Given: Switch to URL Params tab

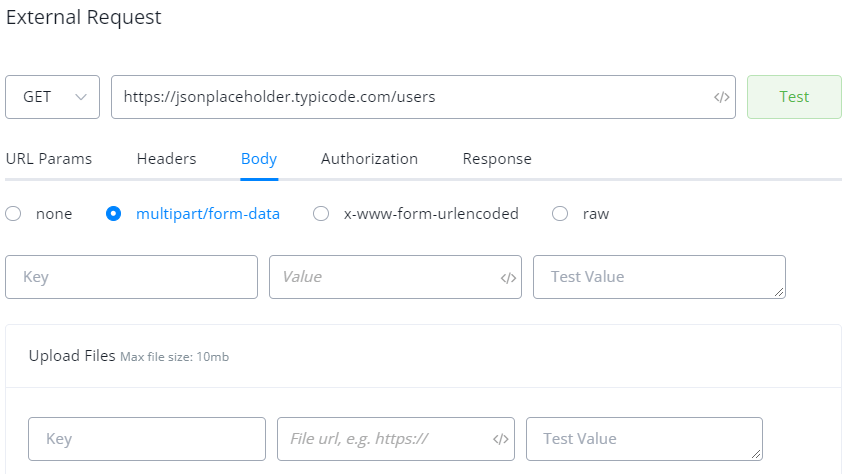Looking at the screenshot, I should click(48, 159).
